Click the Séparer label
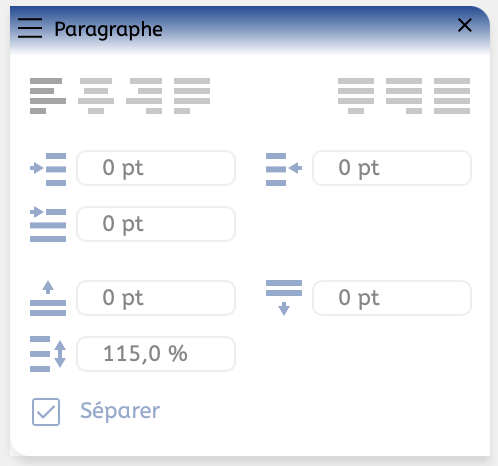Viewport: 498px width, 466px height. click(x=120, y=411)
